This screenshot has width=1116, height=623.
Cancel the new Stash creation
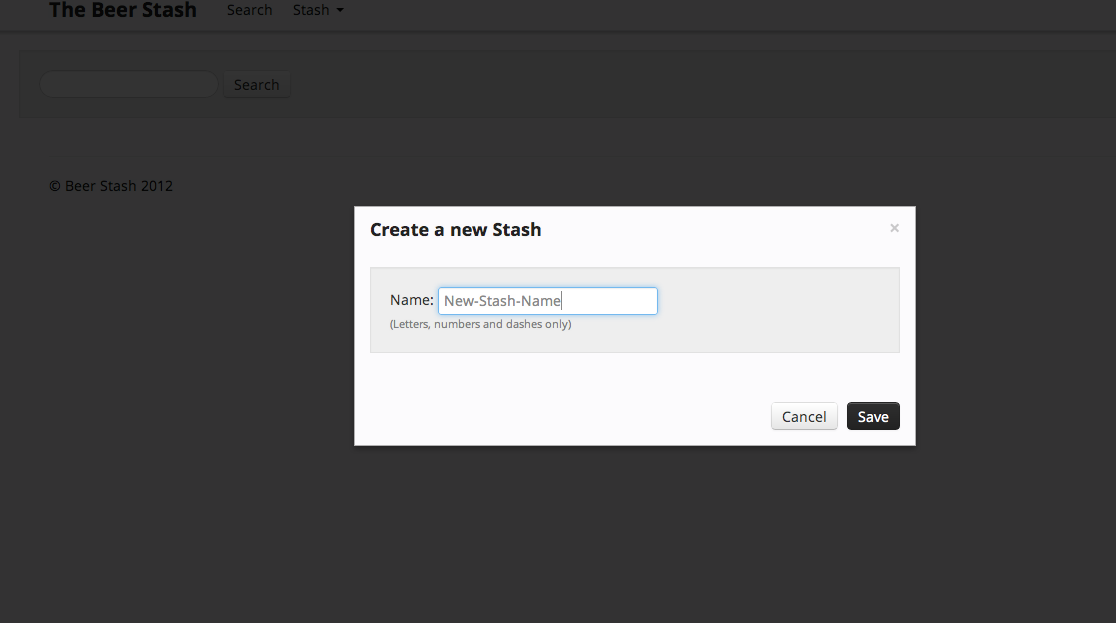(x=804, y=417)
